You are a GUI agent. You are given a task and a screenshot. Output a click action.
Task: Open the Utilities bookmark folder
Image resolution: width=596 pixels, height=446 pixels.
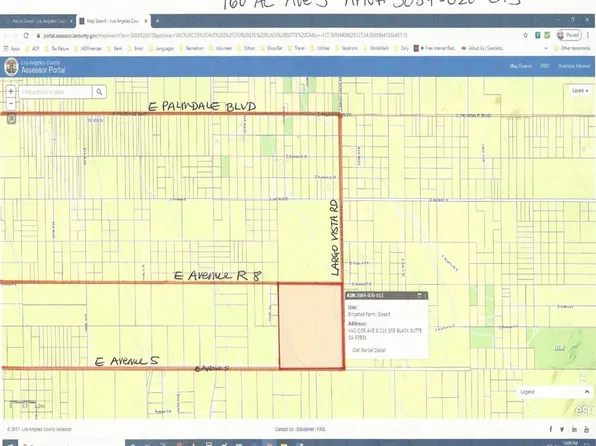320,48
